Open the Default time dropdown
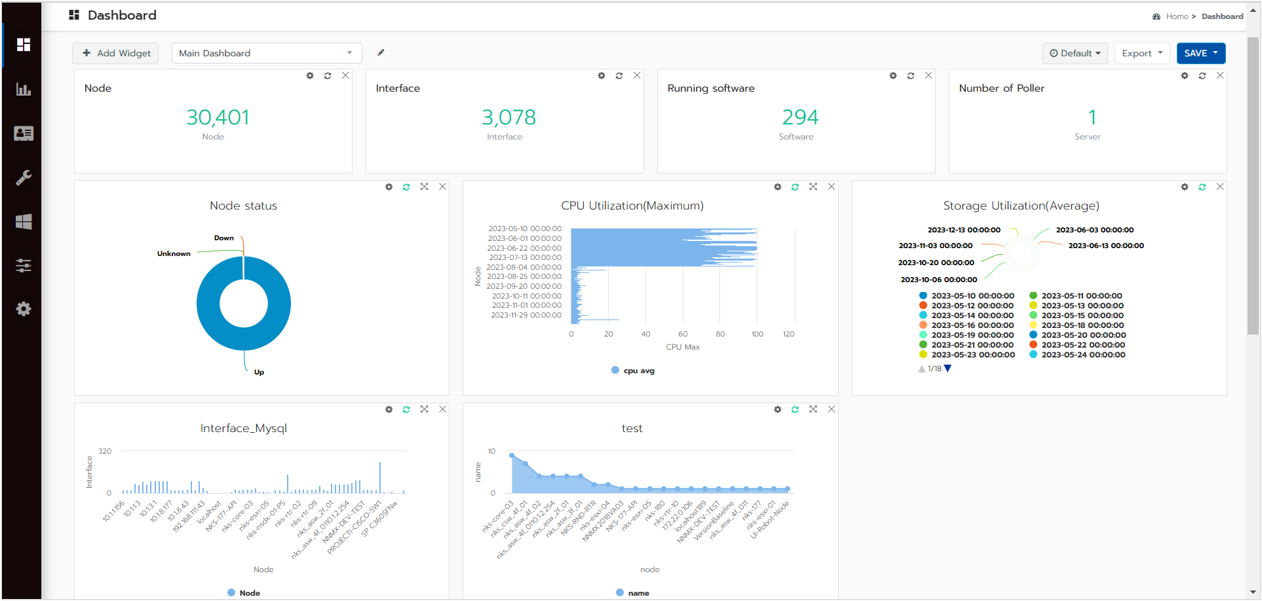 [x=1075, y=53]
